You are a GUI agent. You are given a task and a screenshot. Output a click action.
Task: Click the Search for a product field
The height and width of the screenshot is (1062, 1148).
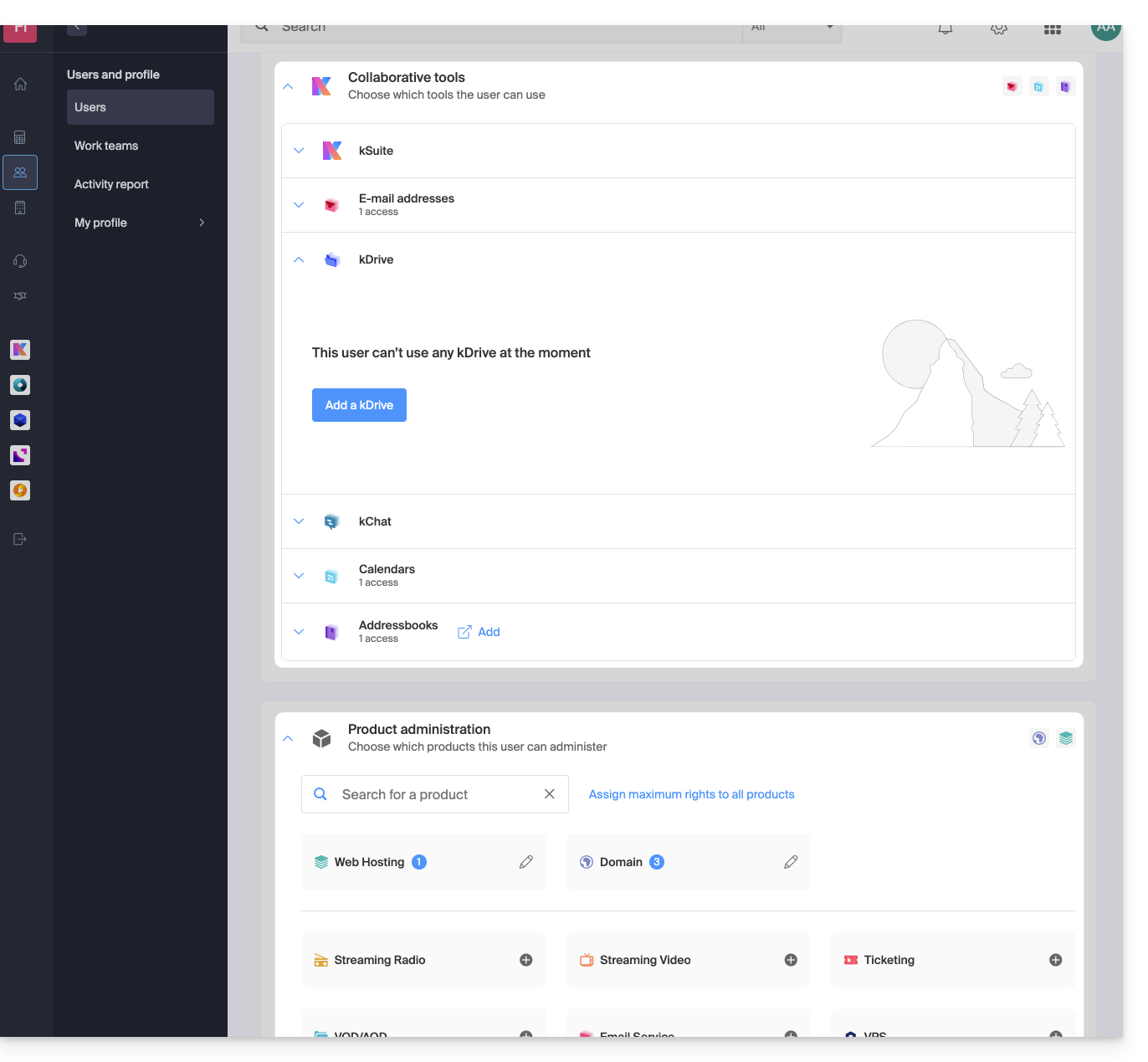coord(431,794)
